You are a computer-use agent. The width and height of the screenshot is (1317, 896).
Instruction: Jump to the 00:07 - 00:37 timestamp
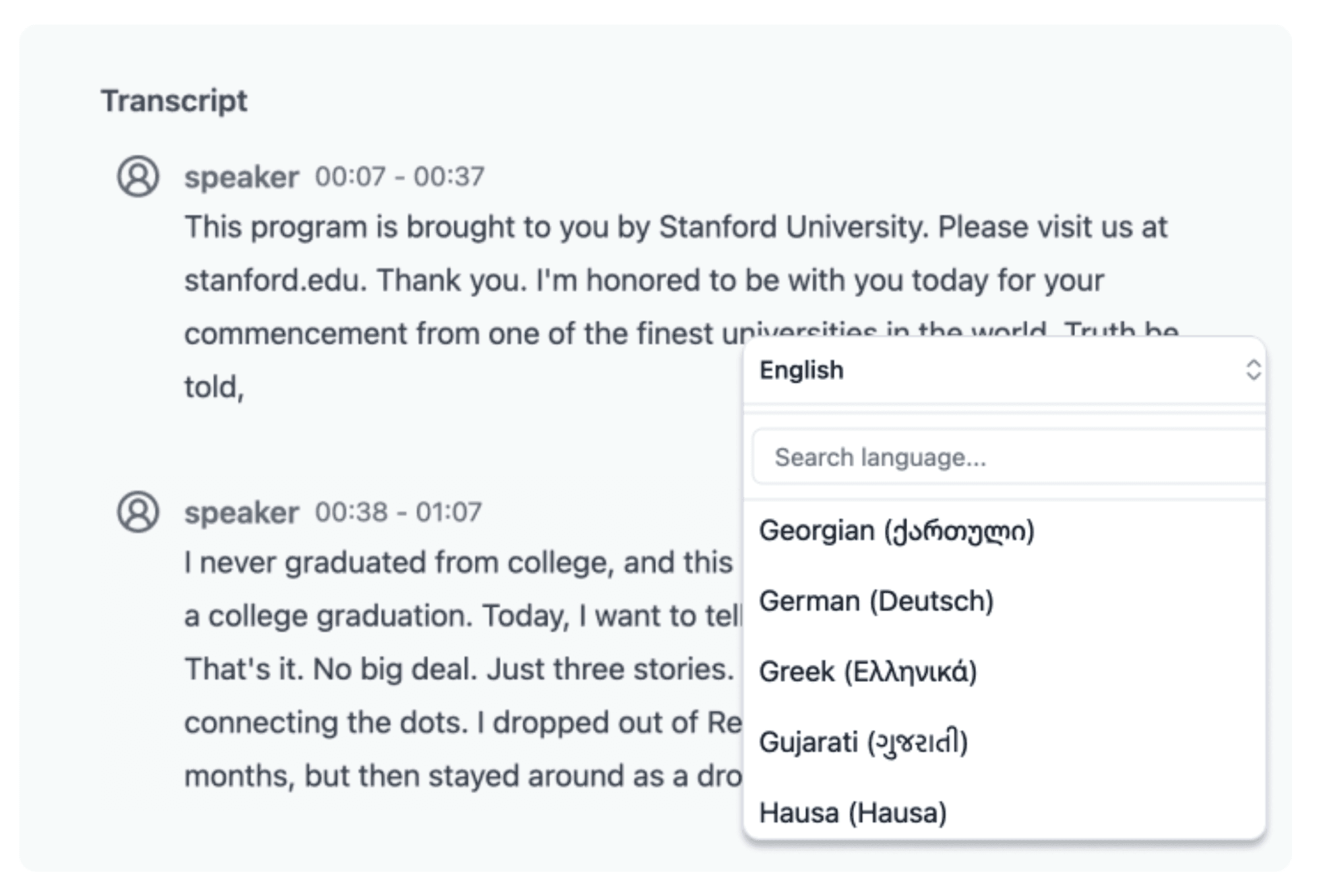pos(400,177)
